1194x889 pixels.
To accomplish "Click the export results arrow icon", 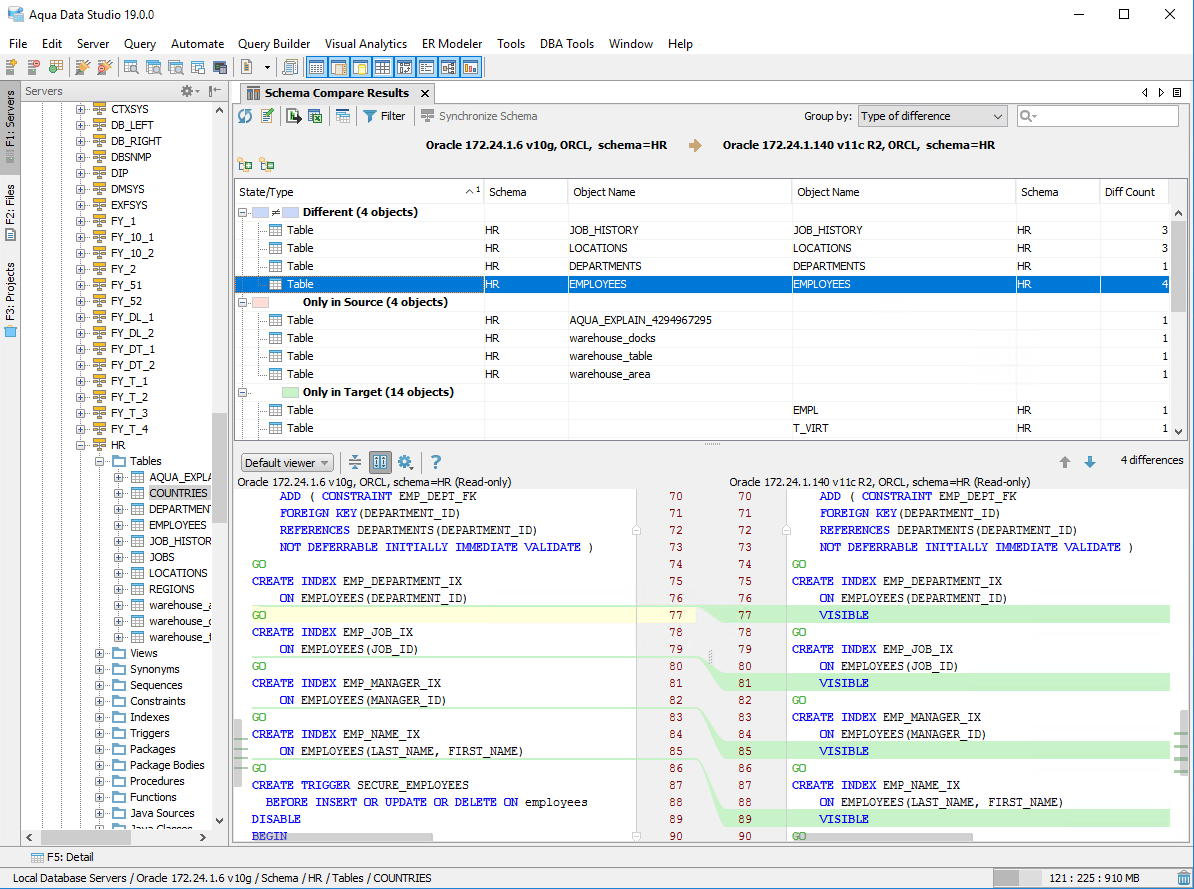I will point(294,116).
